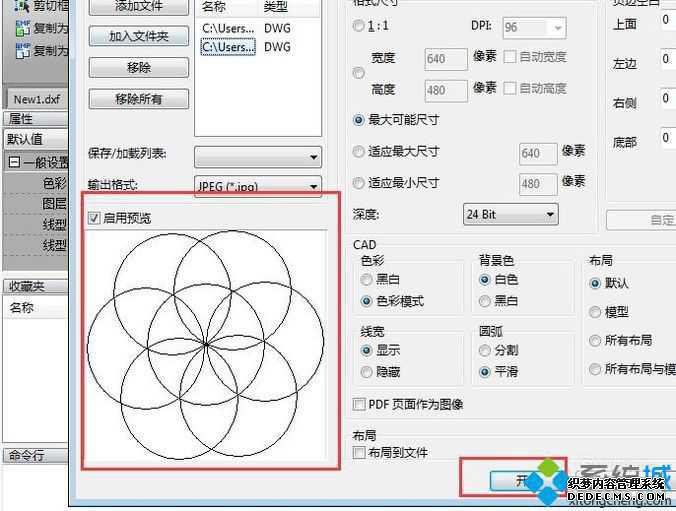Click the 底部 margin value field
The image size is (676, 511).
pos(668,138)
